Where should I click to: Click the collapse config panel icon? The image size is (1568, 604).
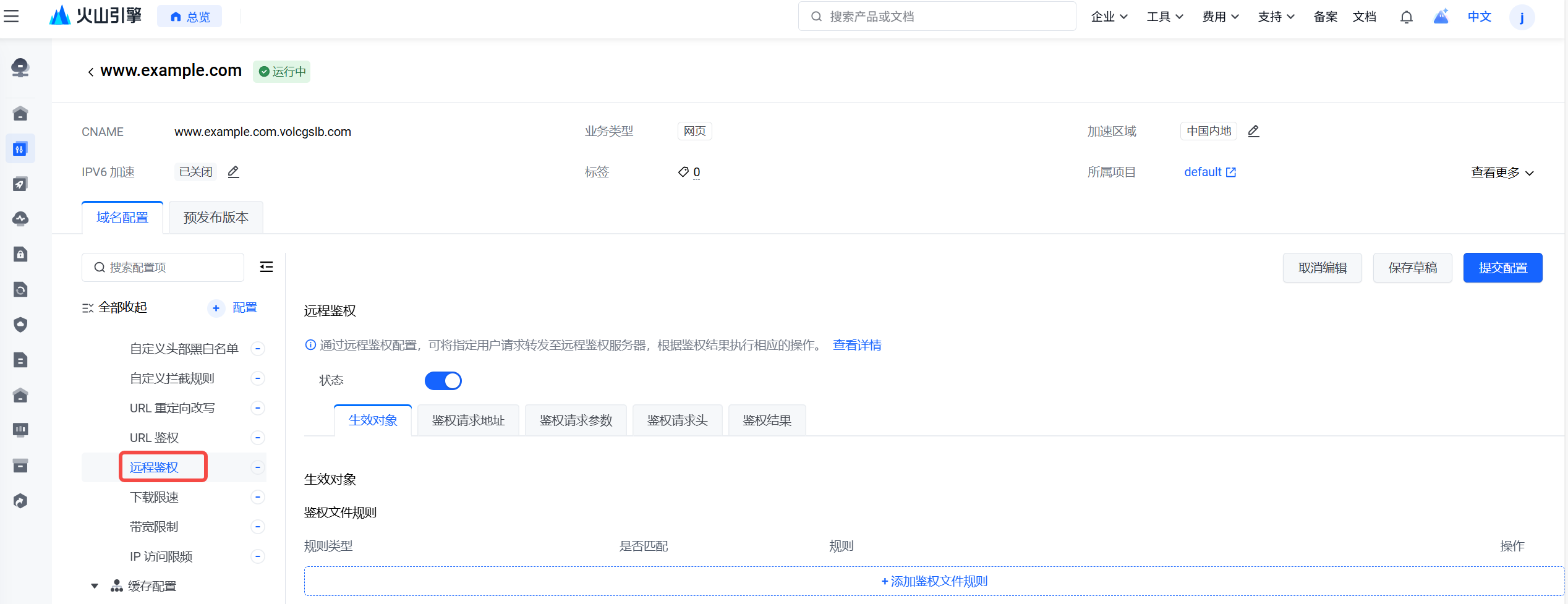[x=266, y=267]
